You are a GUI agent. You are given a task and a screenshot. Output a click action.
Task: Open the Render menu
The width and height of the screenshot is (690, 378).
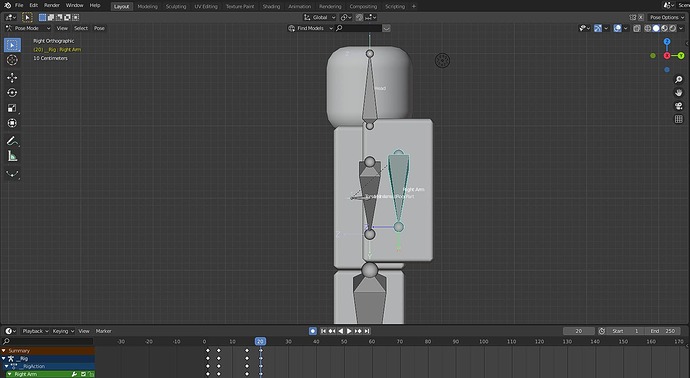51,5
